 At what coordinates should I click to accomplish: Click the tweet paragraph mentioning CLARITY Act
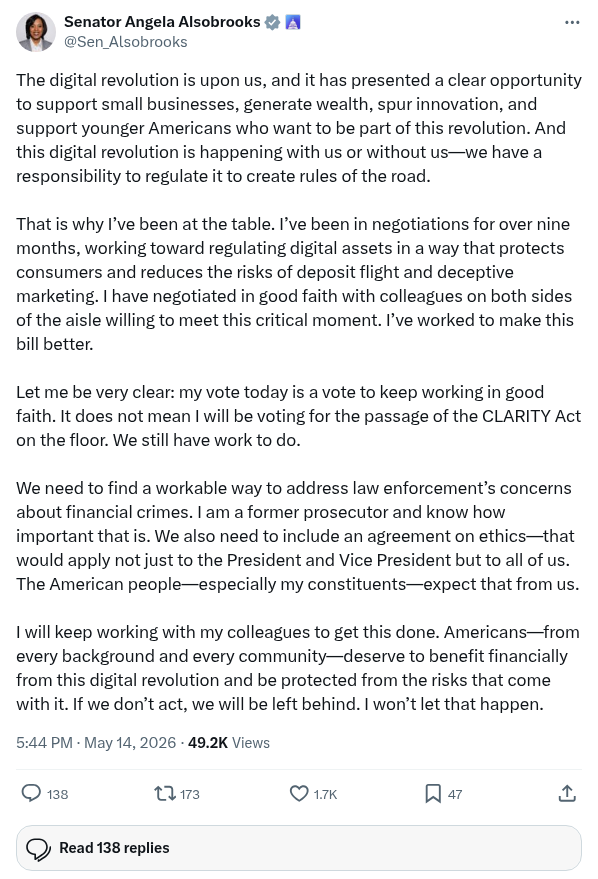pos(299,416)
